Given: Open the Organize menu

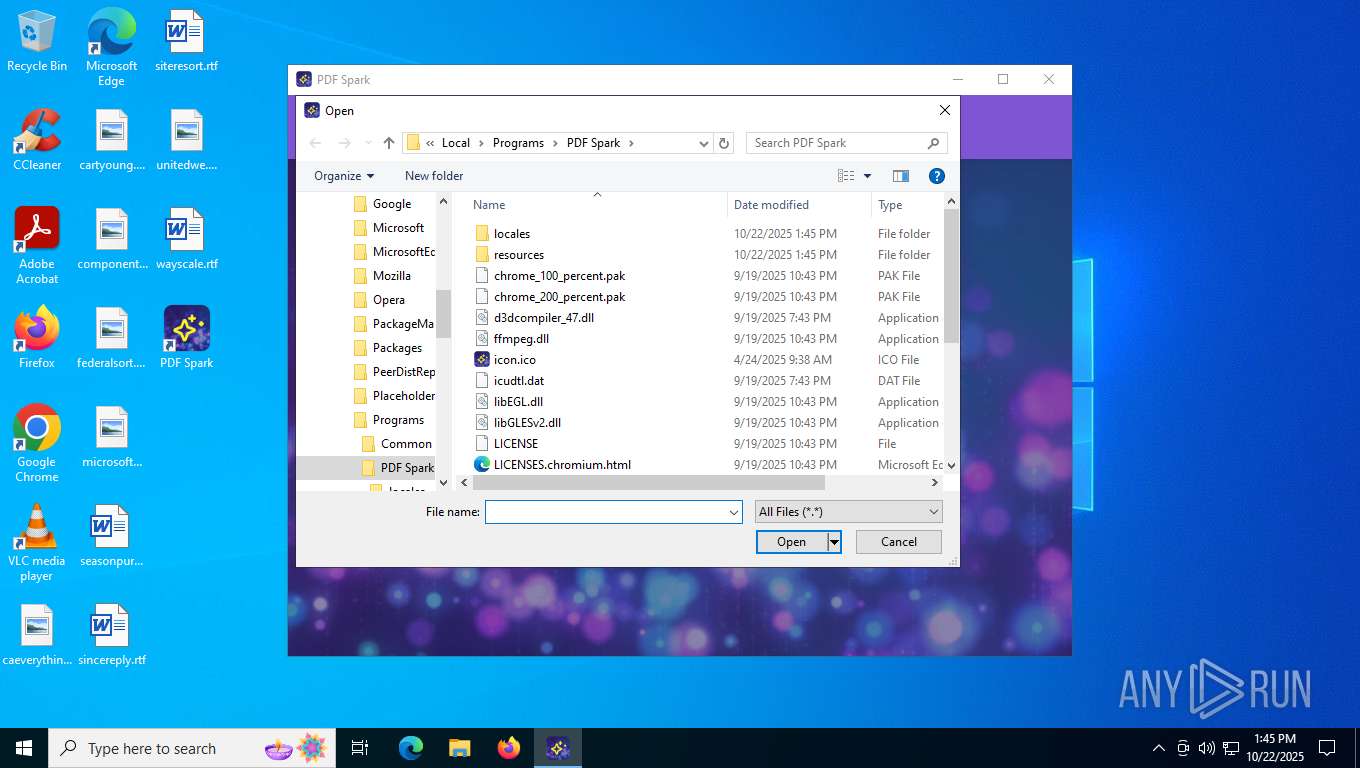Looking at the screenshot, I should coord(343,176).
